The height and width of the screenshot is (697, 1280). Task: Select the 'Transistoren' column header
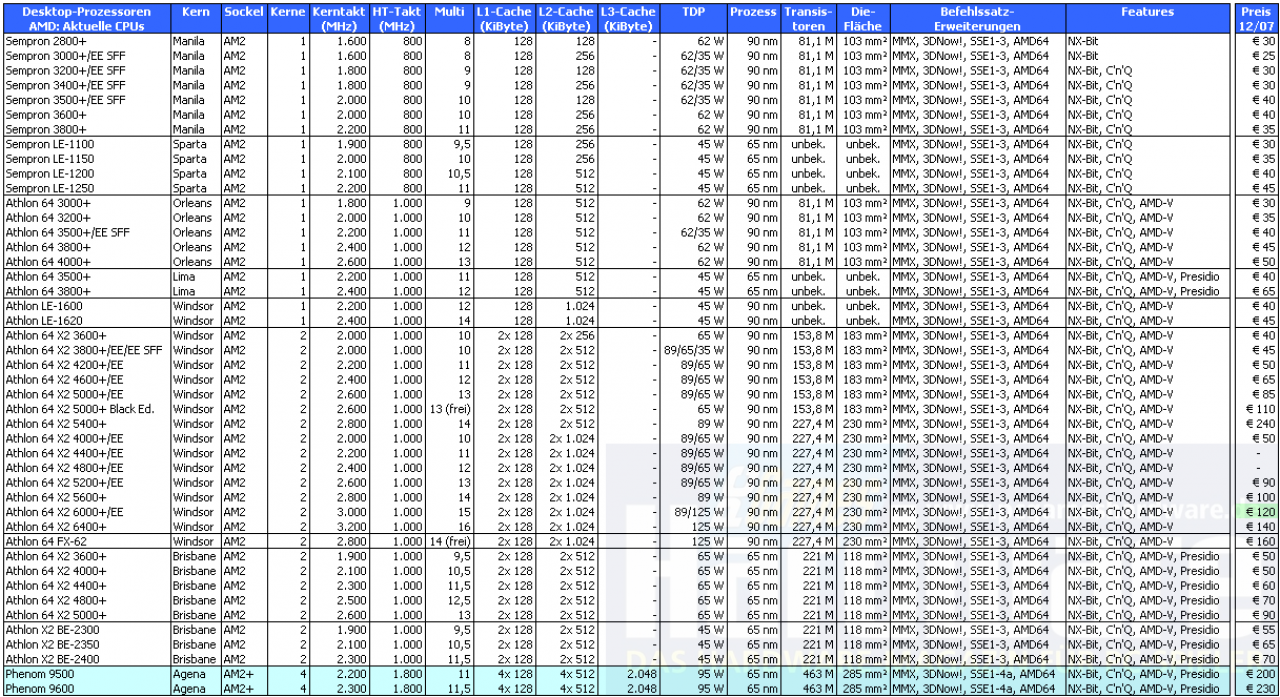click(808, 19)
